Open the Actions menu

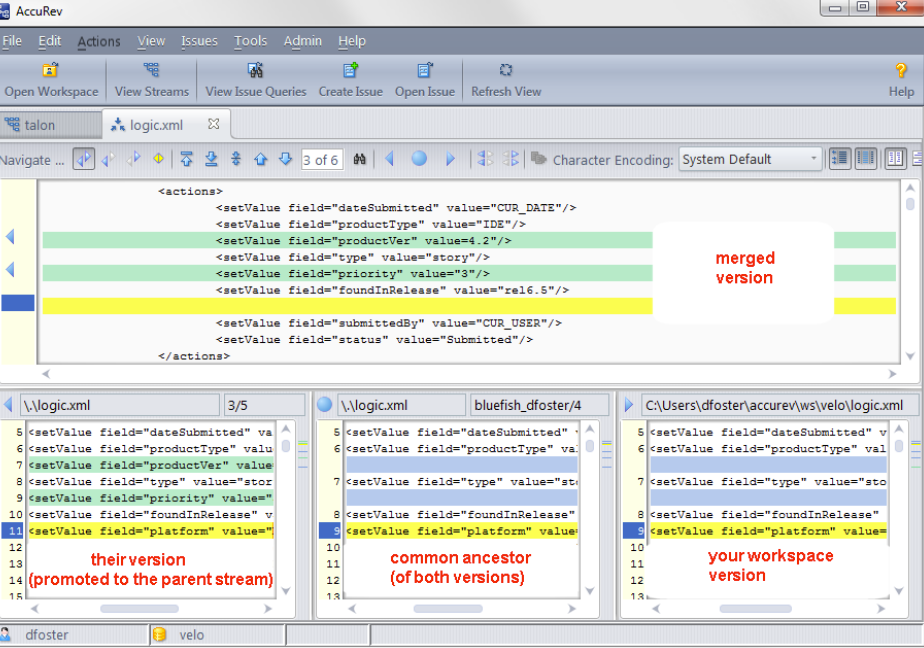(x=99, y=41)
